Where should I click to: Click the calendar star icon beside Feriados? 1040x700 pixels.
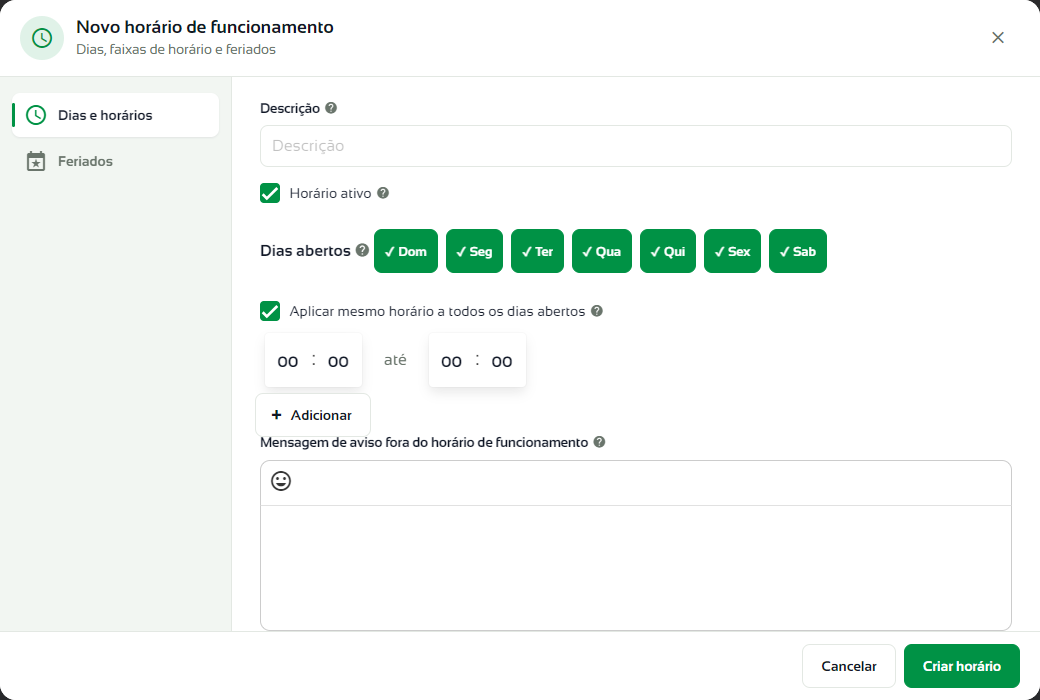(36, 161)
